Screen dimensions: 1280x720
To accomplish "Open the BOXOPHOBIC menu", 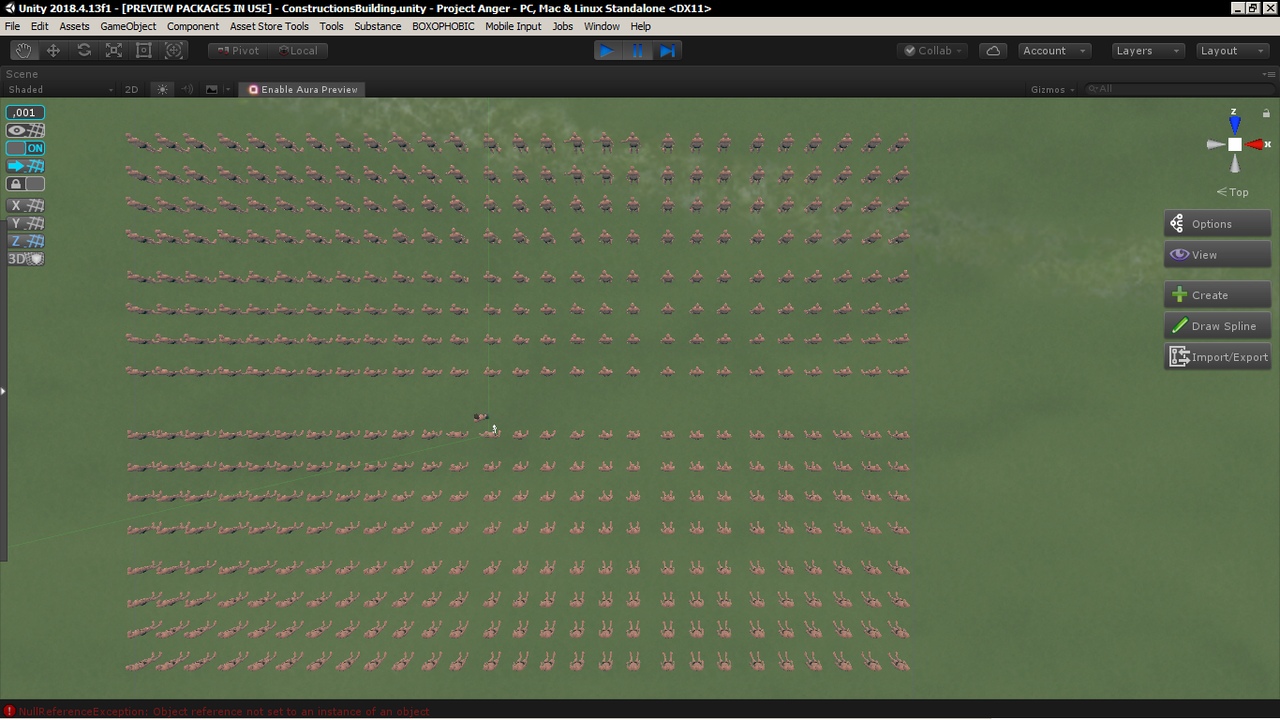I will point(443,26).
